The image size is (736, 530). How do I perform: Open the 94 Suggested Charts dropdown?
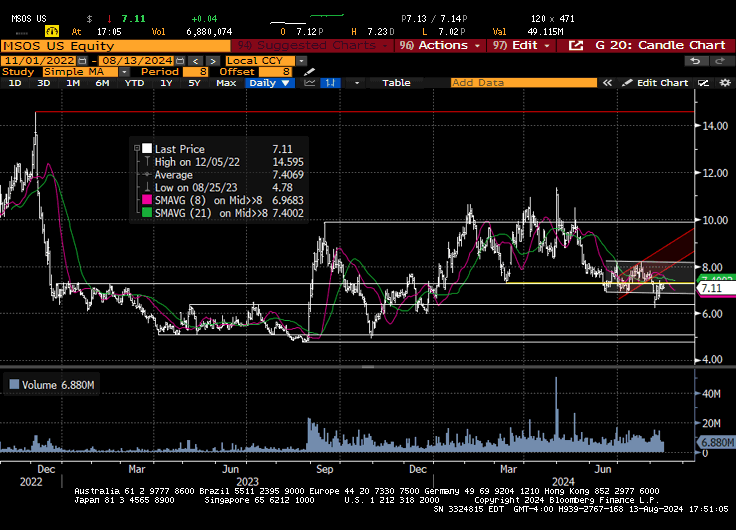tap(312, 46)
